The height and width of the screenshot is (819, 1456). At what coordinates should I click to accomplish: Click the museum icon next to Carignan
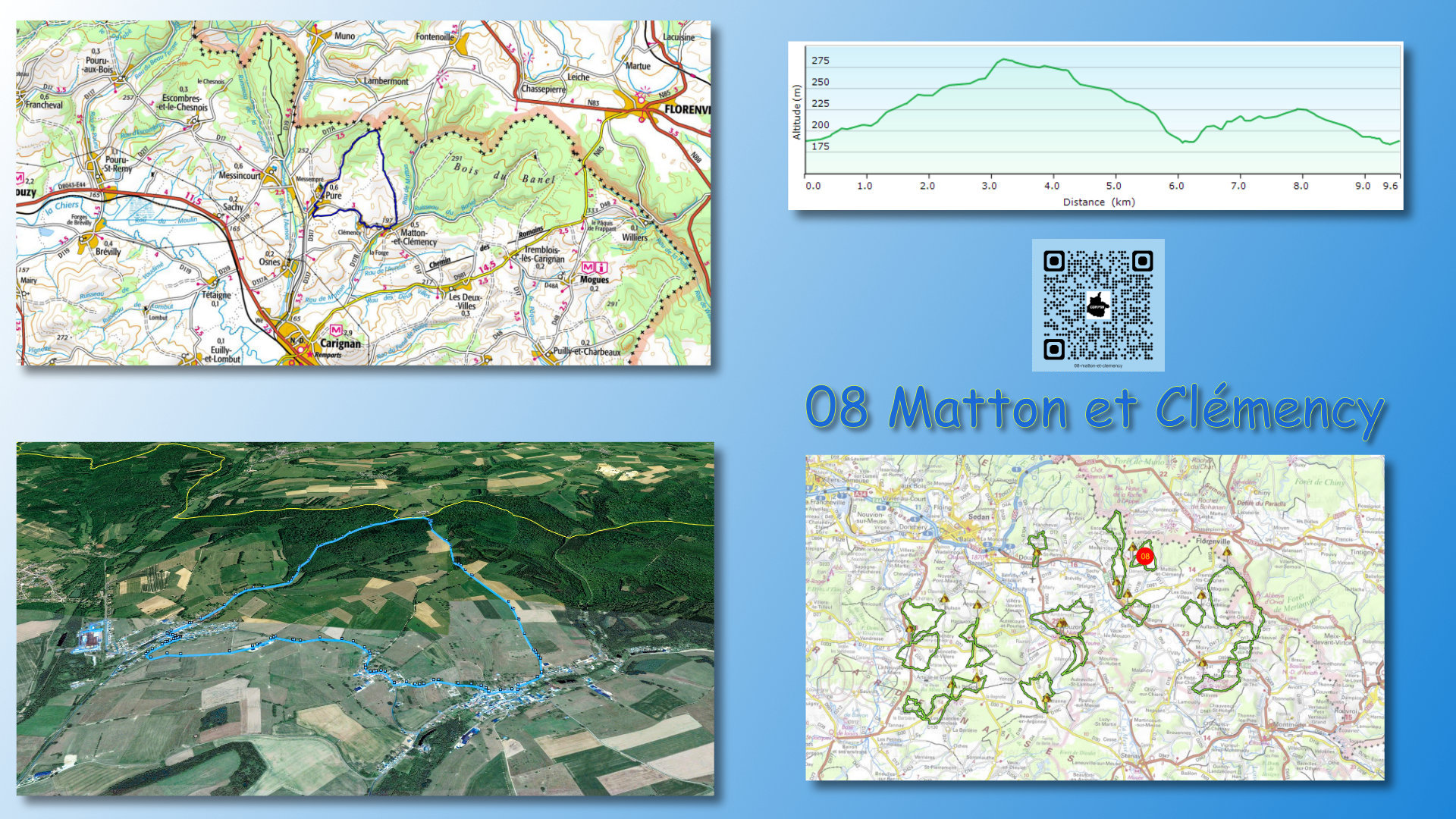tap(336, 331)
